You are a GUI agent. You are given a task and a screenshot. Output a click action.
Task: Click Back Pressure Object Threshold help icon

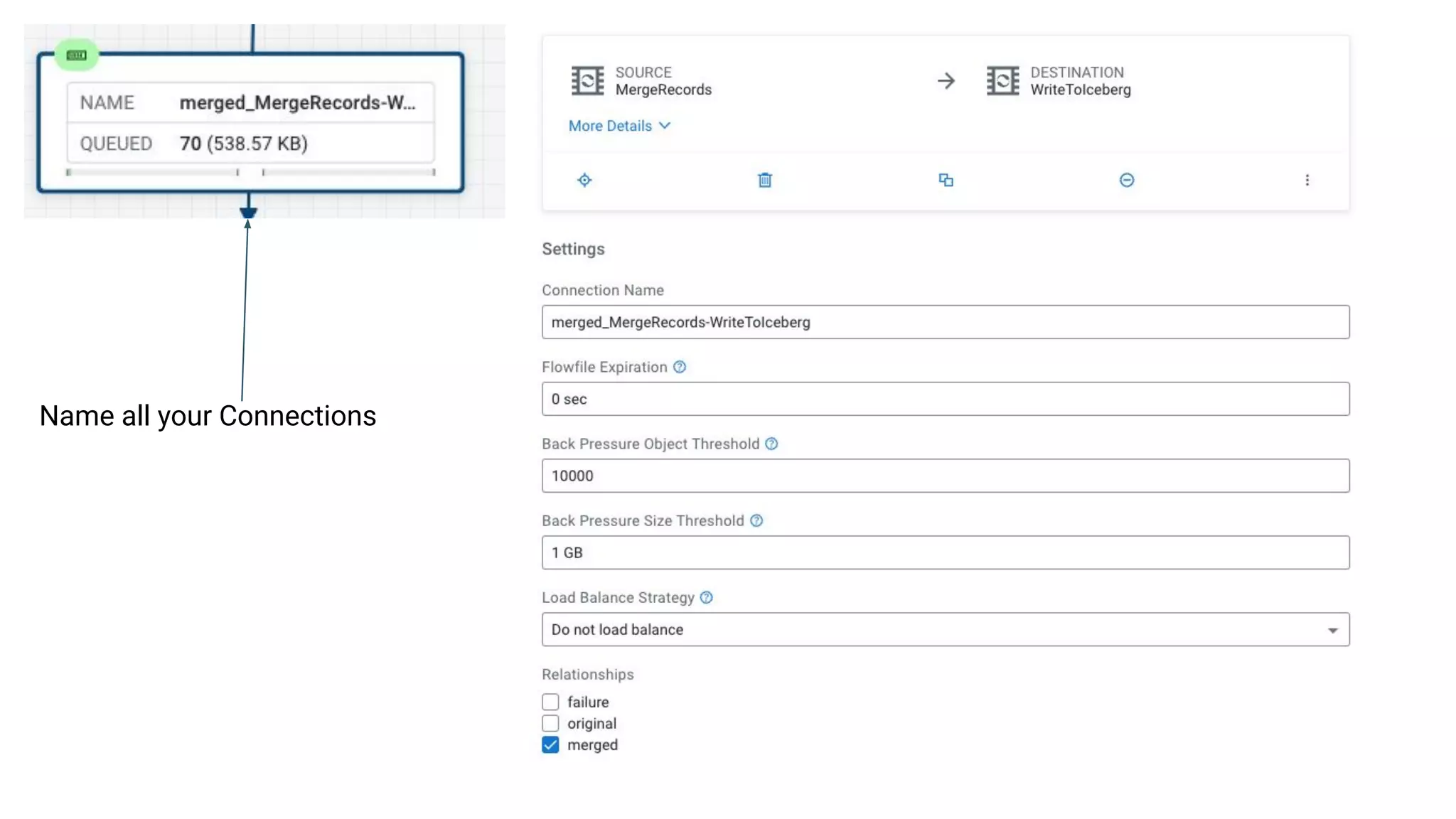point(771,444)
